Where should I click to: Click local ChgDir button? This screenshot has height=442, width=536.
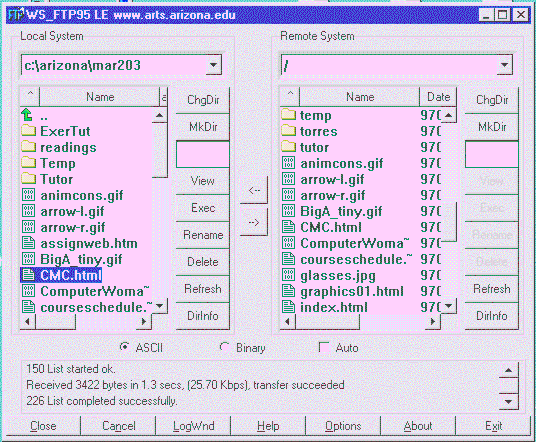[x=203, y=100]
